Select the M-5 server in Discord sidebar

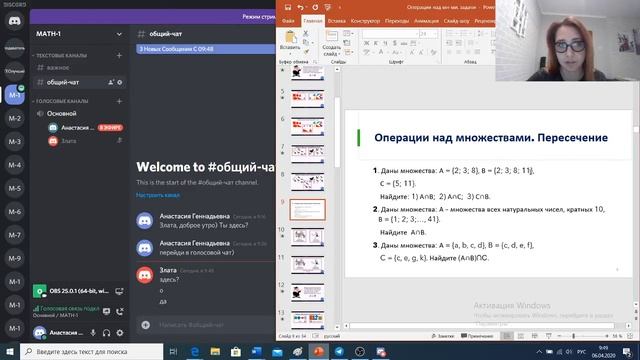pyautogui.click(x=14, y=189)
